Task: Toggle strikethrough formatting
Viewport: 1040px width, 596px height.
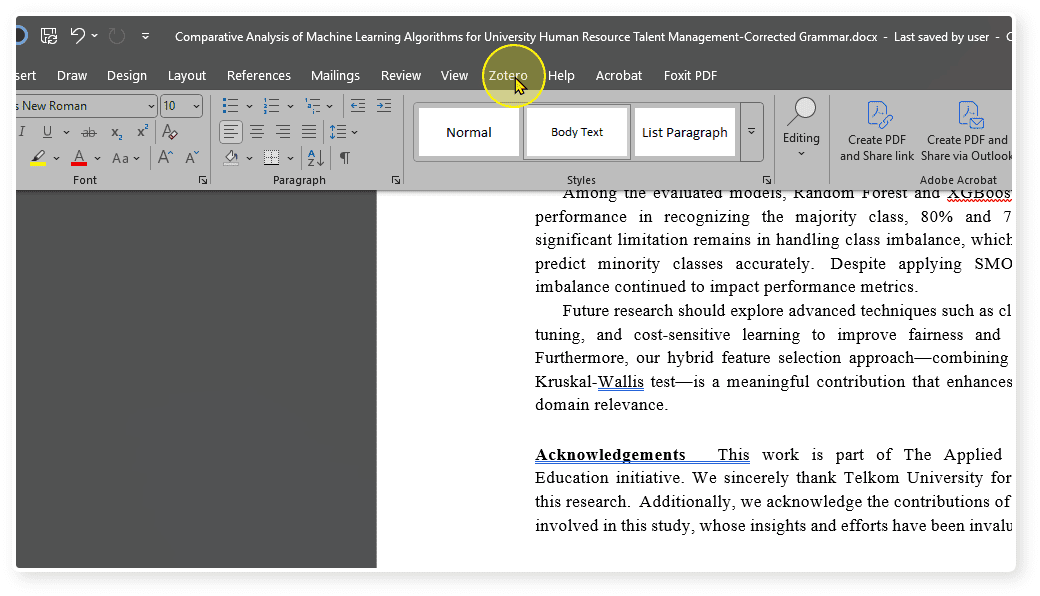Action: click(x=89, y=133)
